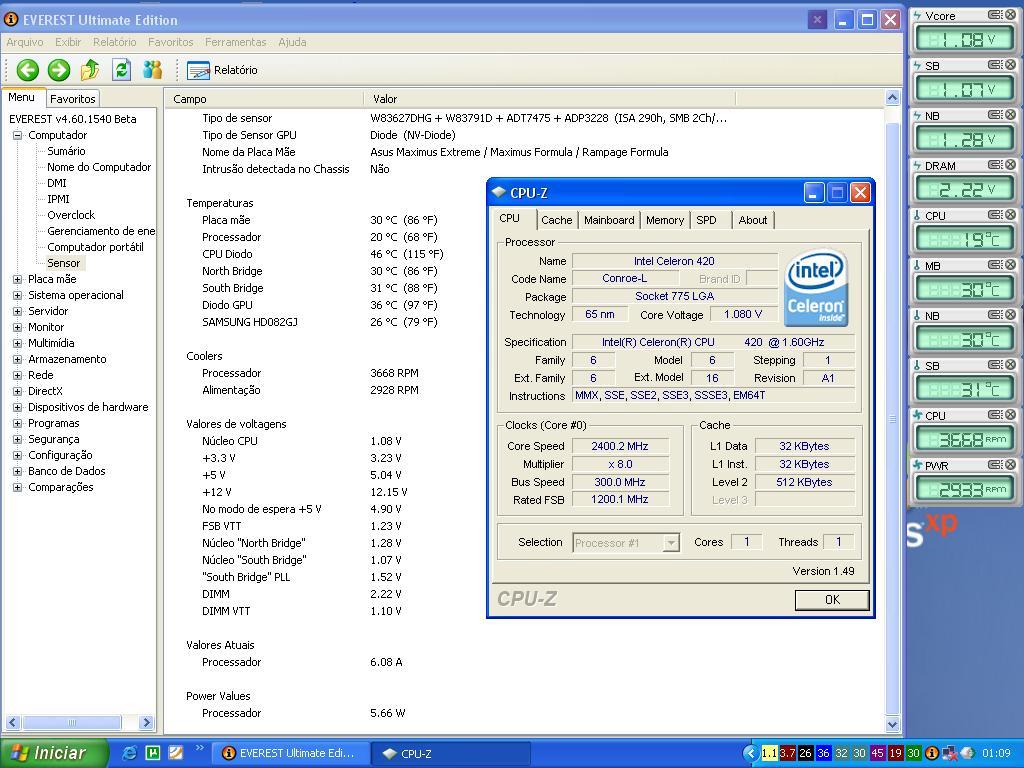Open Internet Explorer from quick launch

tap(130, 753)
